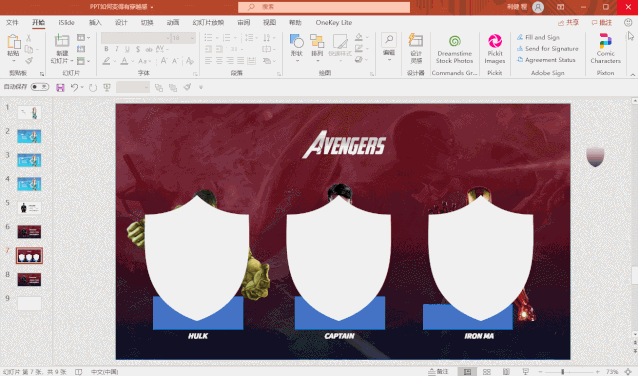Open Design Ideas icon in ribbon
The width and height of the screenshot is (638, 376).
click(x=415, y=40)
